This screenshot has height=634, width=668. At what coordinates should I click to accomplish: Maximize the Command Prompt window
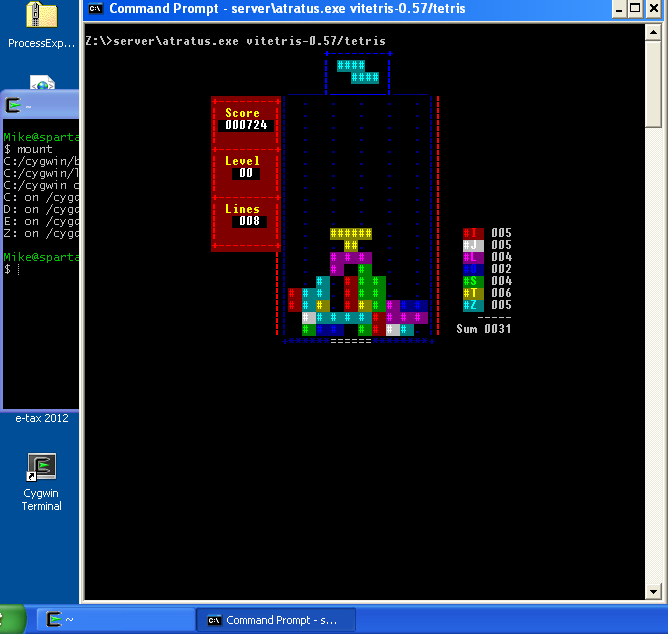(635, 9)
